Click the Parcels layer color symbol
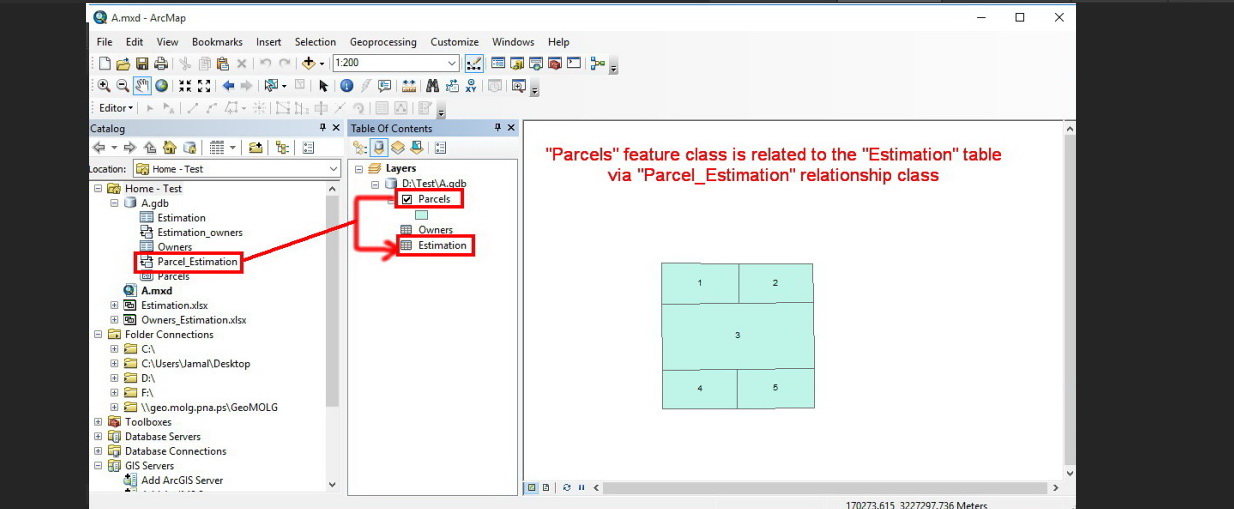The image size is (1234, 509). click(421, 214)
